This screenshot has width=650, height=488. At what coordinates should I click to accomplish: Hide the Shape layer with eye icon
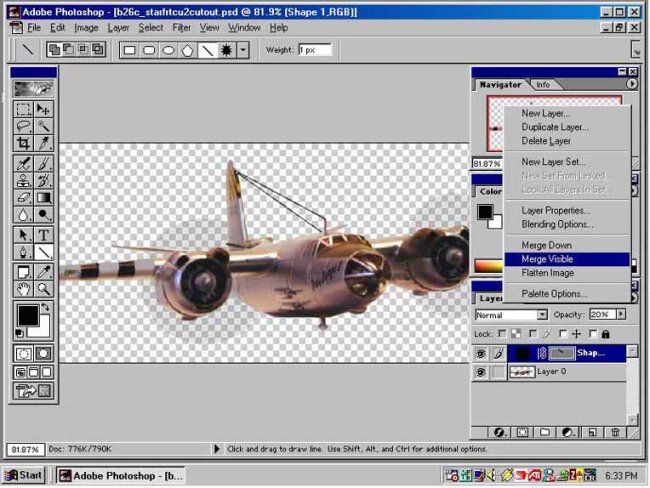click(x=481, y=353)
